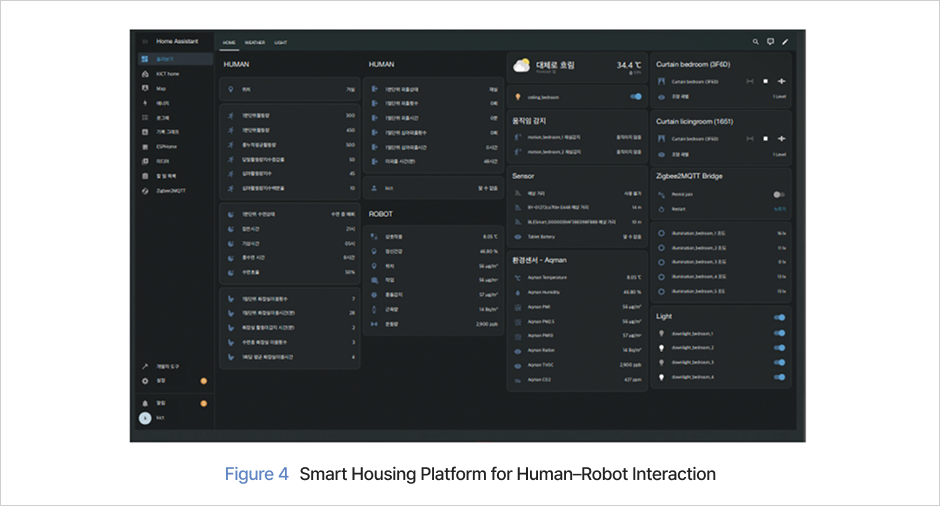Click the ROBOT row showing 46.80 %
This screenshot has height=506, width=940.
(433, 251)
